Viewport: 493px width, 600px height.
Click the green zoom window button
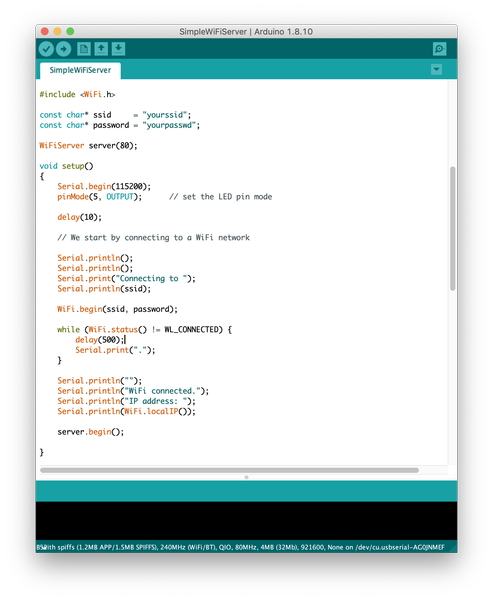pyautogui.click(x=70, y=31)
